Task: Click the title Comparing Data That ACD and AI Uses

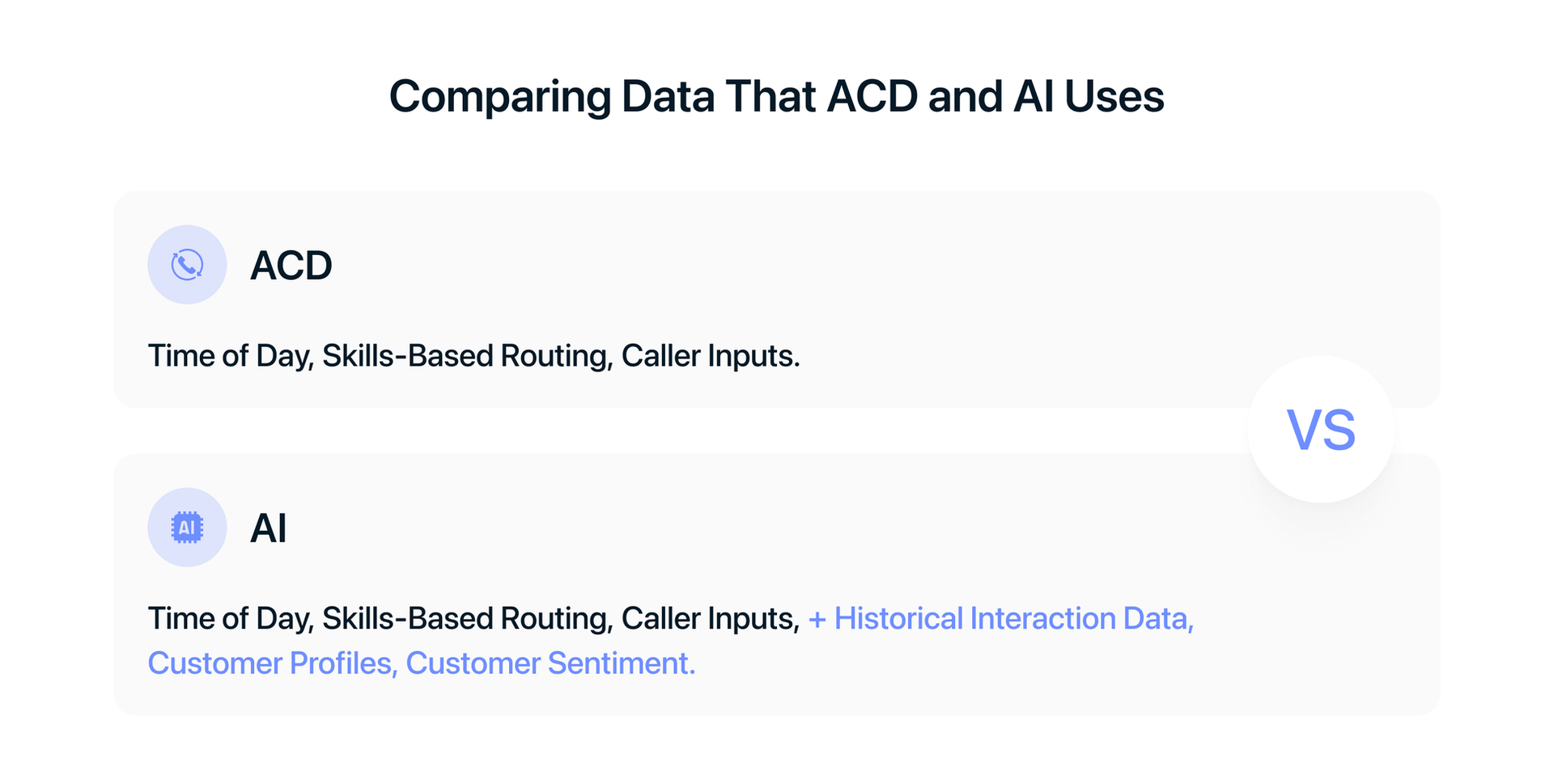Action: [x=776, y=96]
